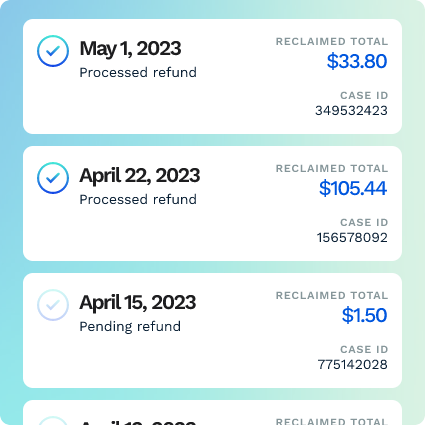Click the partially visible checkmark icon at bottom
The image size is (425, 425).
click(x=53, y=421)
